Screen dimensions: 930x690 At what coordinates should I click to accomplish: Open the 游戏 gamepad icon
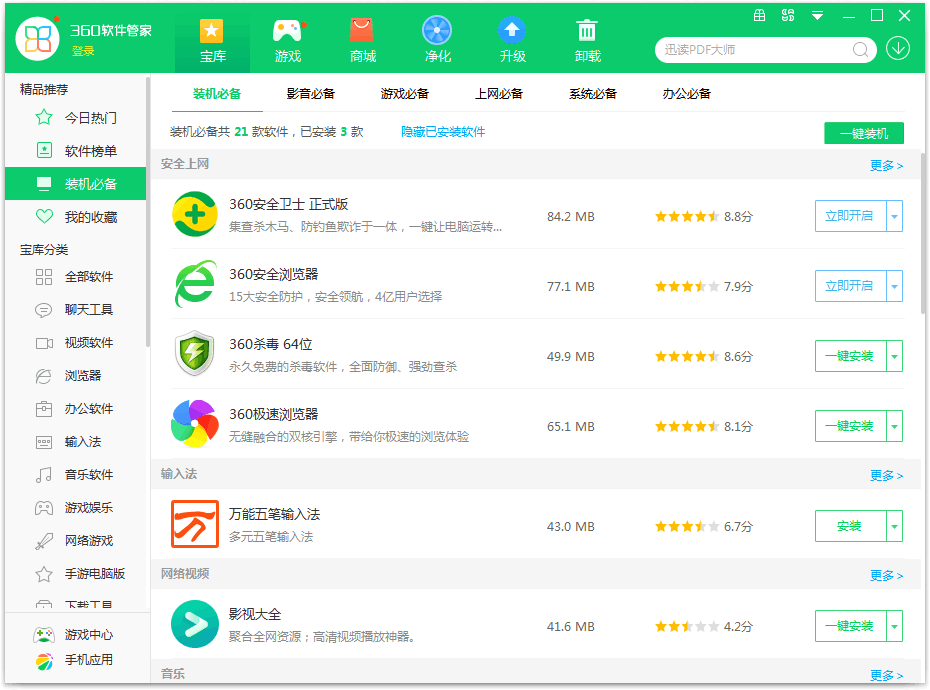click(288, 32)
